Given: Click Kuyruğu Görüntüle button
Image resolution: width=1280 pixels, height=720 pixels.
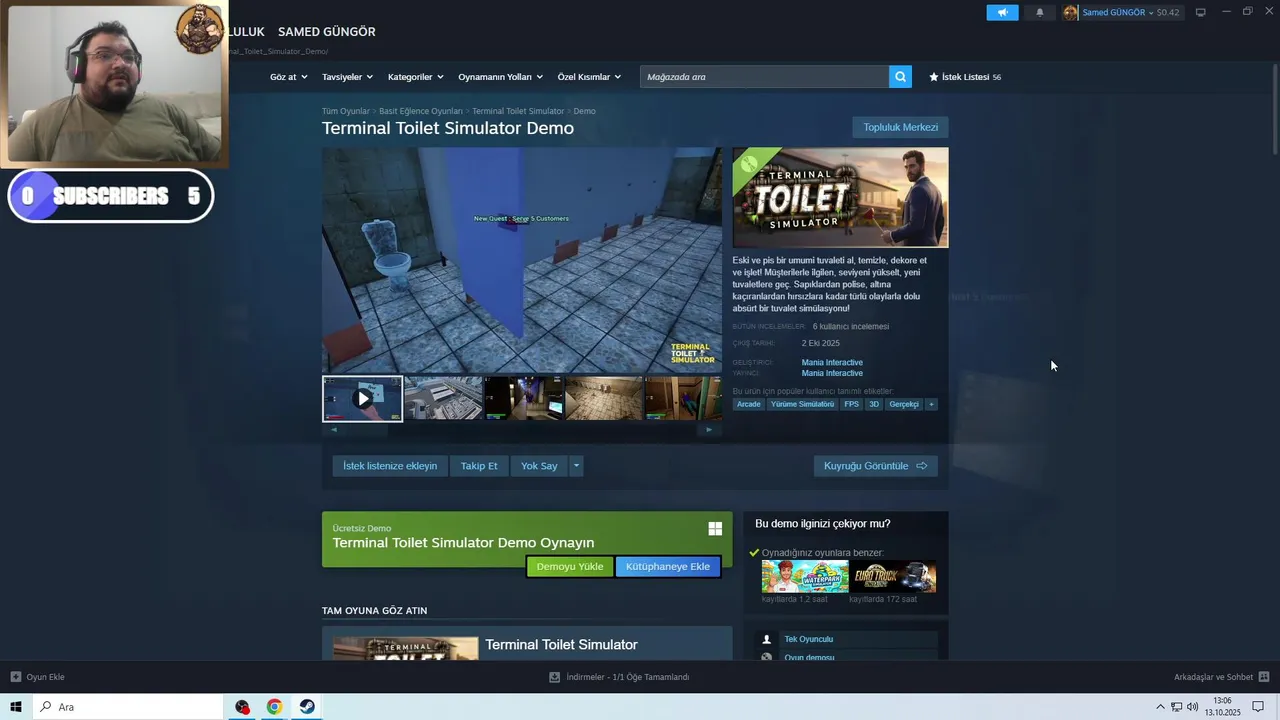Looking at the screenshot, I should [x=876, y=466].
